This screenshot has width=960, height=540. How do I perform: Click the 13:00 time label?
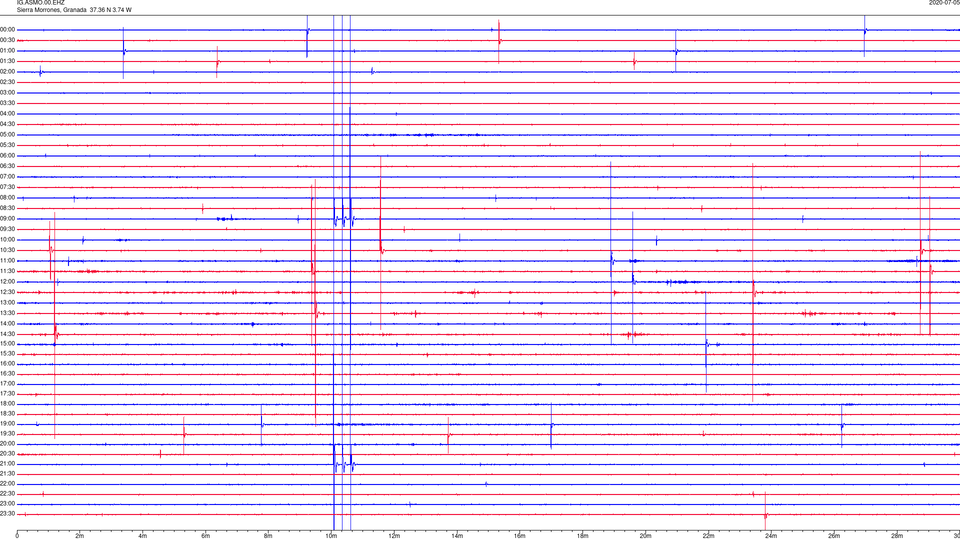(x=8, y=302)
